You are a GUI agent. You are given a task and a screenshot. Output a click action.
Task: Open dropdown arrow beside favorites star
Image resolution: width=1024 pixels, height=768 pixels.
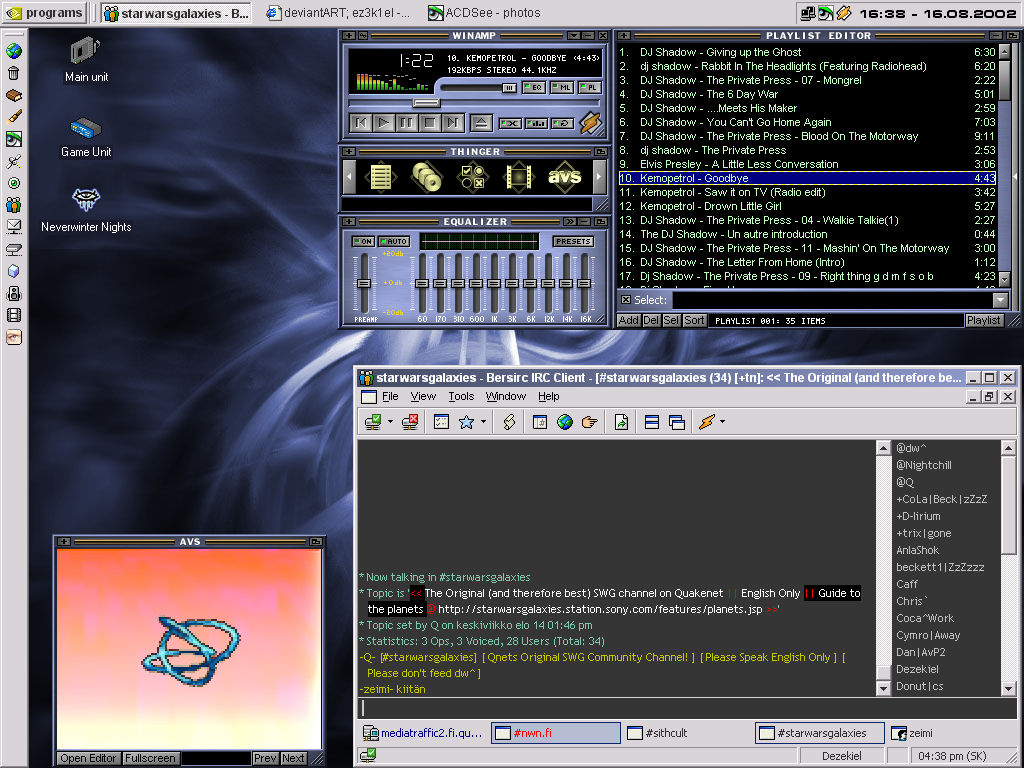(x=483, y=422)
